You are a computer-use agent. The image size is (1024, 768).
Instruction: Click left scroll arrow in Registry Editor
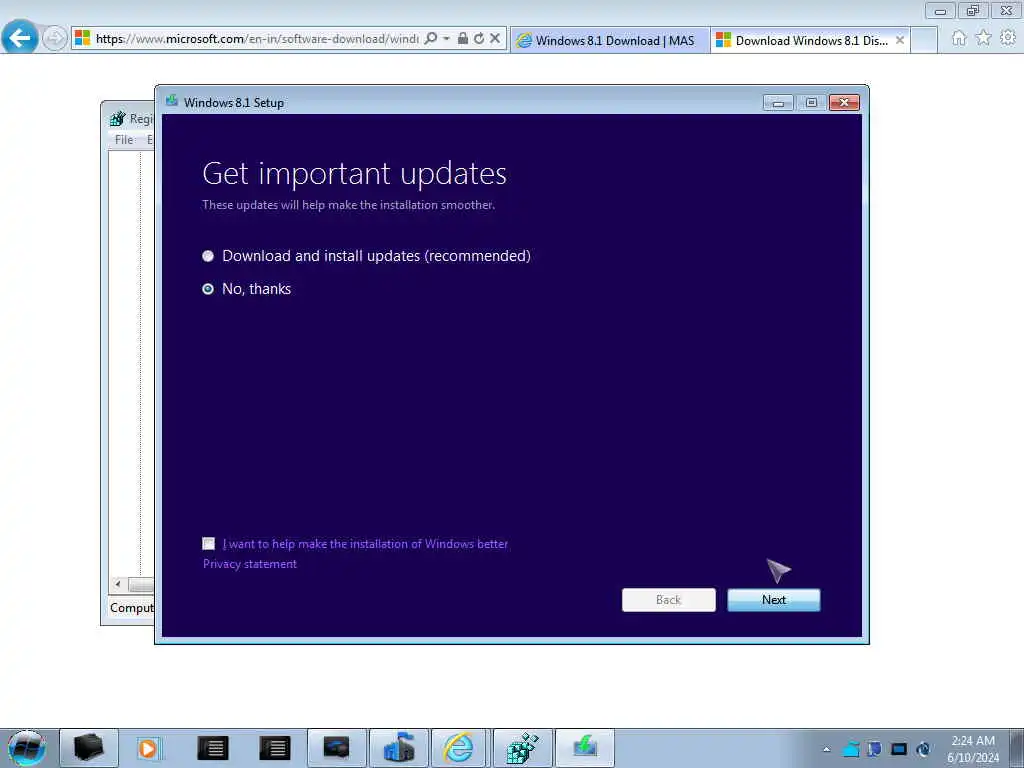(x=118, y=584)
